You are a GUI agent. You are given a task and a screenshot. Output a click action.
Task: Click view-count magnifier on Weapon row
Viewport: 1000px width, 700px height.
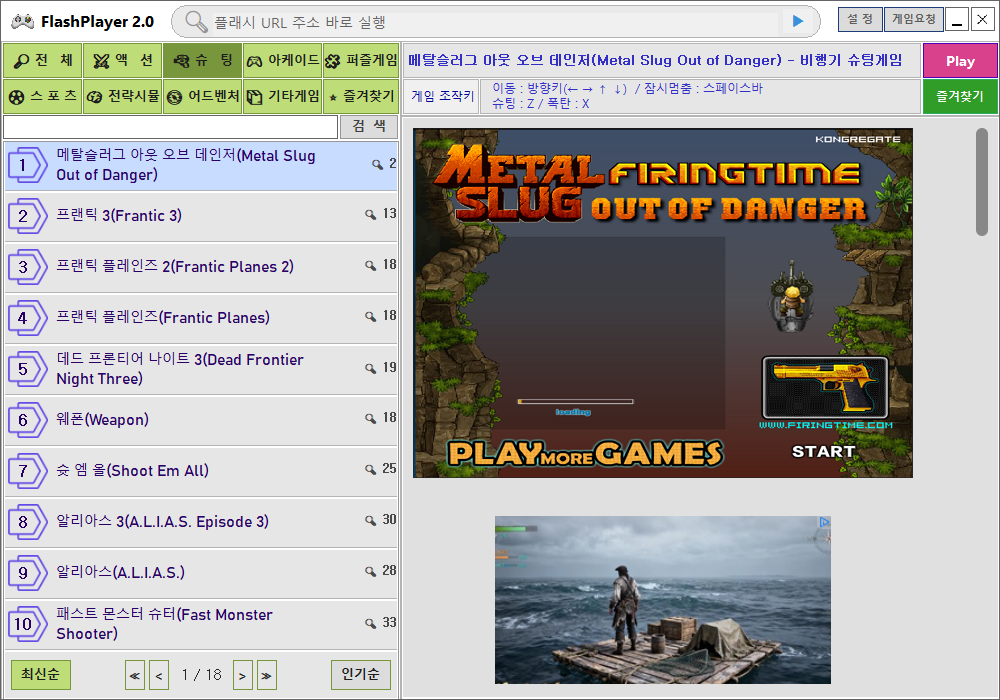pos(370,419)
